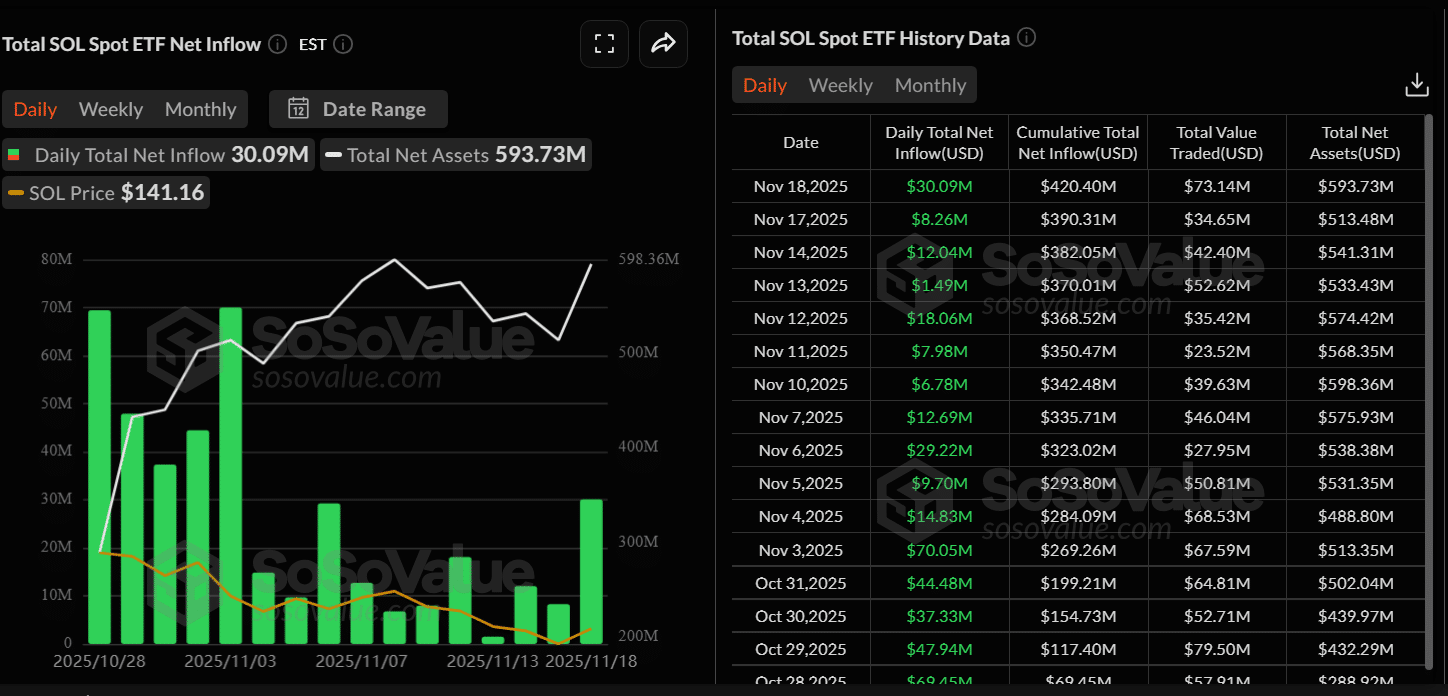
Task: Select Monthly tab in history table
Action: (930, 85)
